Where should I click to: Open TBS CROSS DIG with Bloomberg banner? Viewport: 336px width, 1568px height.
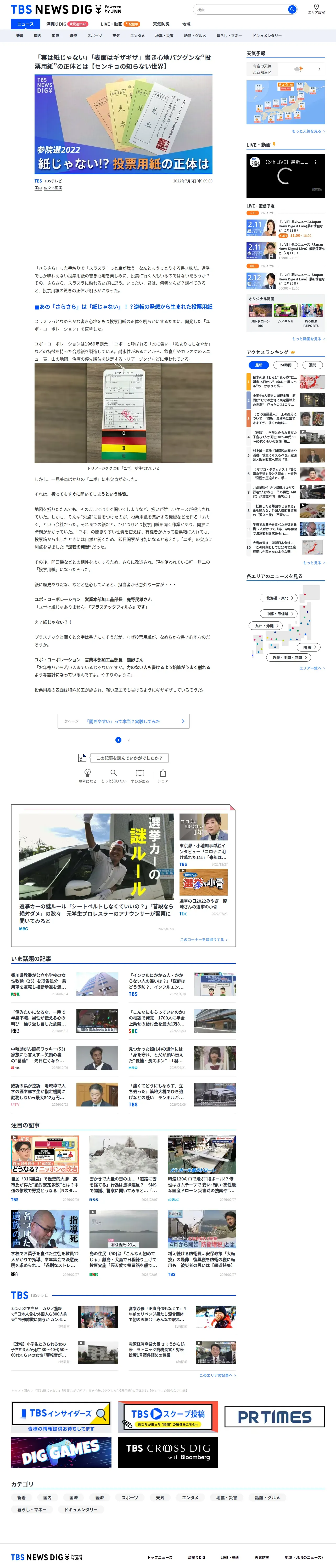click(x=168, y=1452)
